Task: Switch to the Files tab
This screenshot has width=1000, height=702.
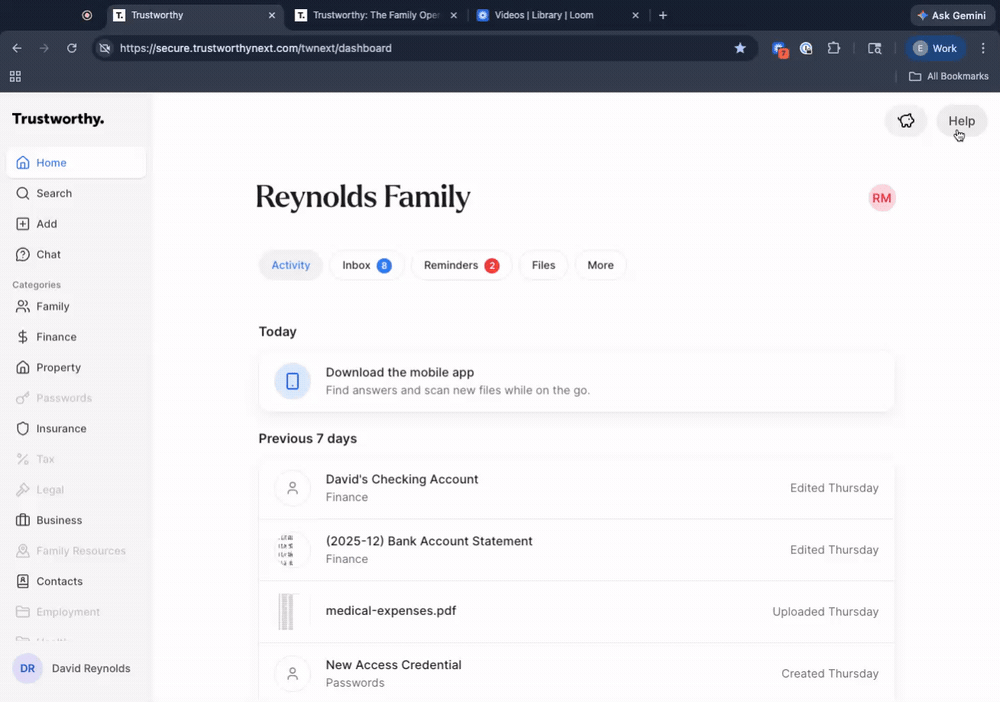Action: 543,265
